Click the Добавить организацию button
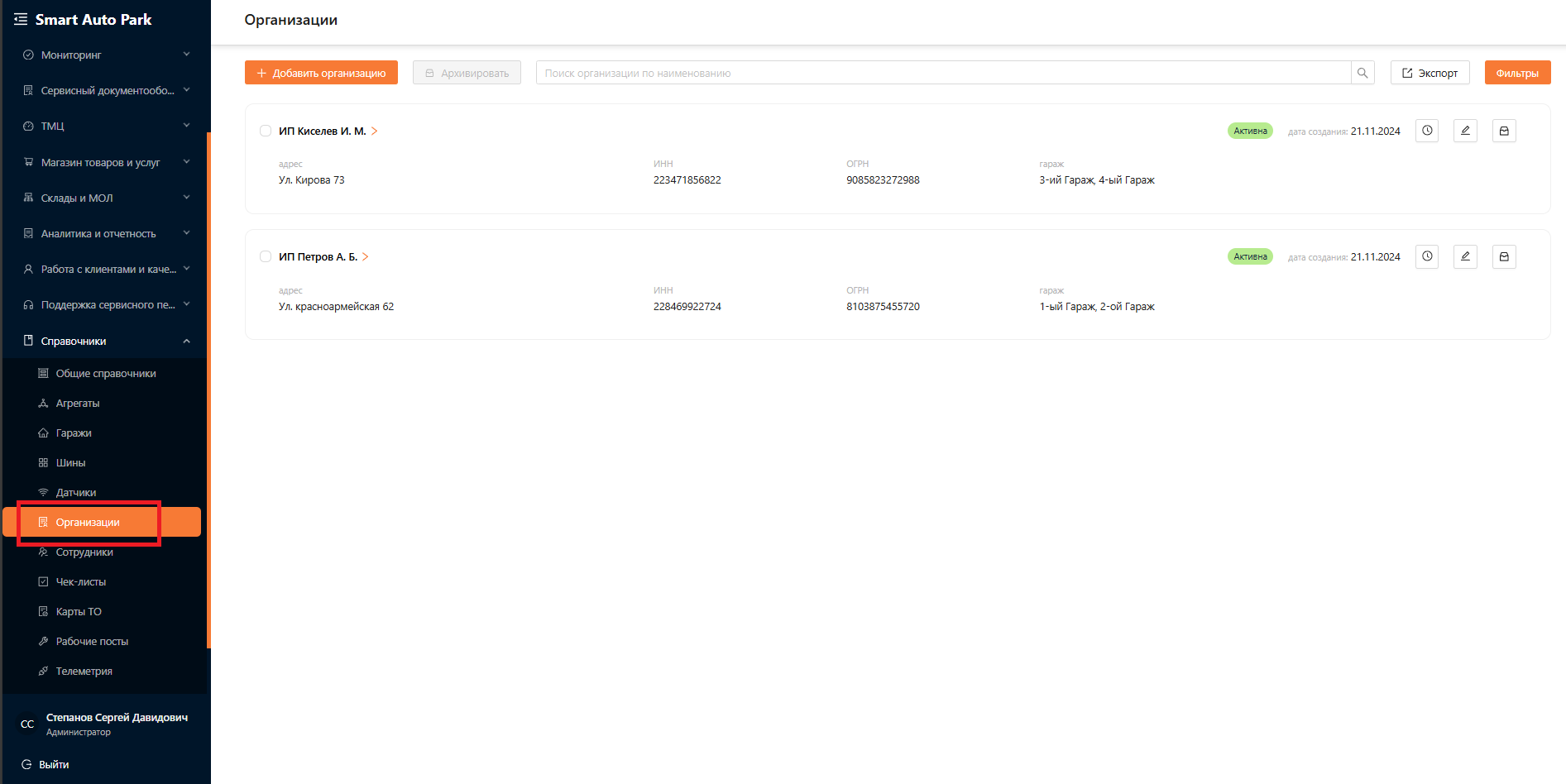This screenshot has width=1566, height=784. click(321, 73)
